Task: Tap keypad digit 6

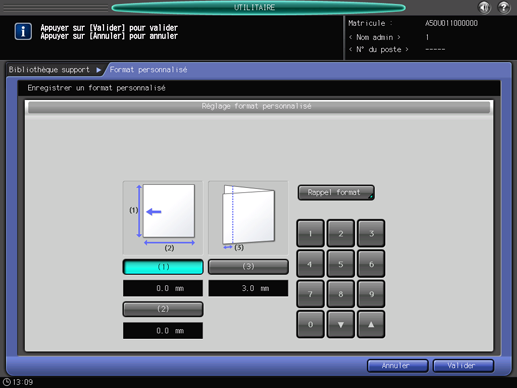Action: (371, 264)
